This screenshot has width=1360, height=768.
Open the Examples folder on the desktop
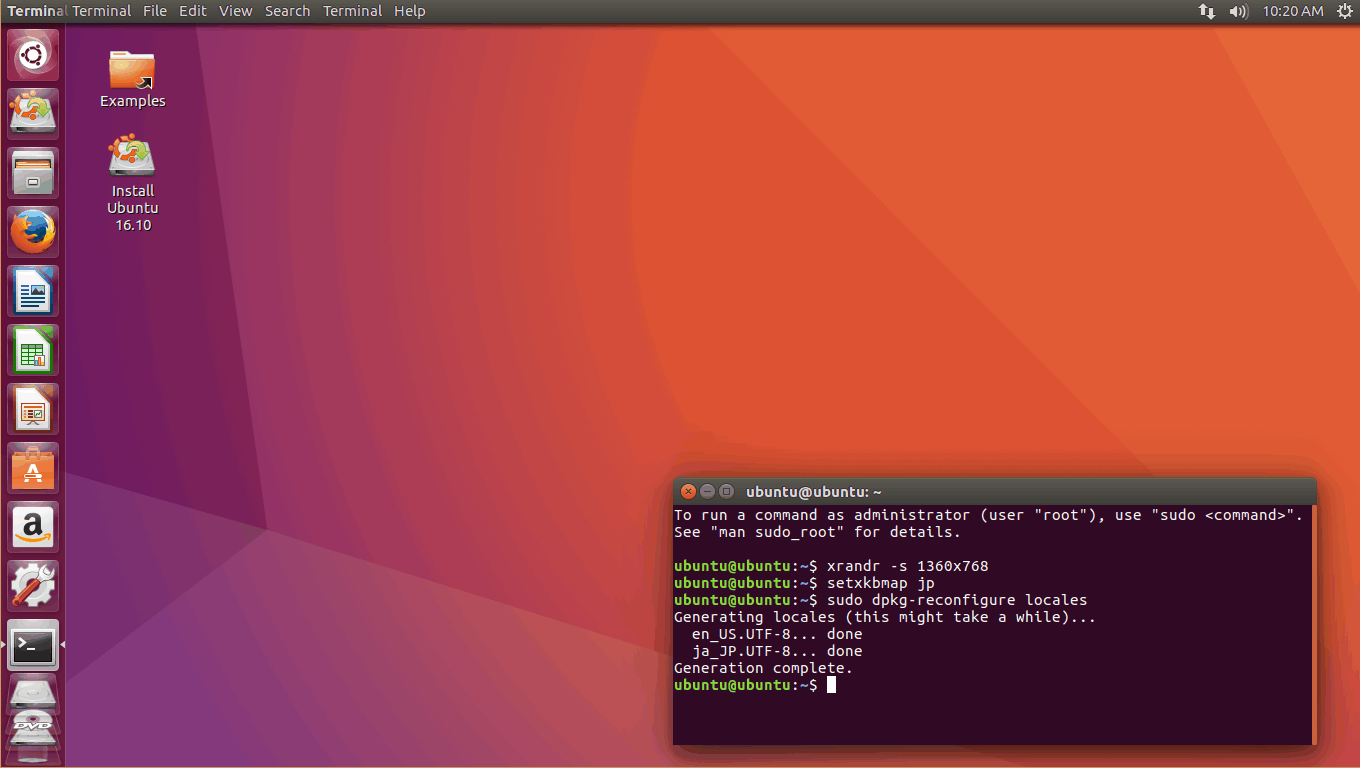click(x=132, y=70)
